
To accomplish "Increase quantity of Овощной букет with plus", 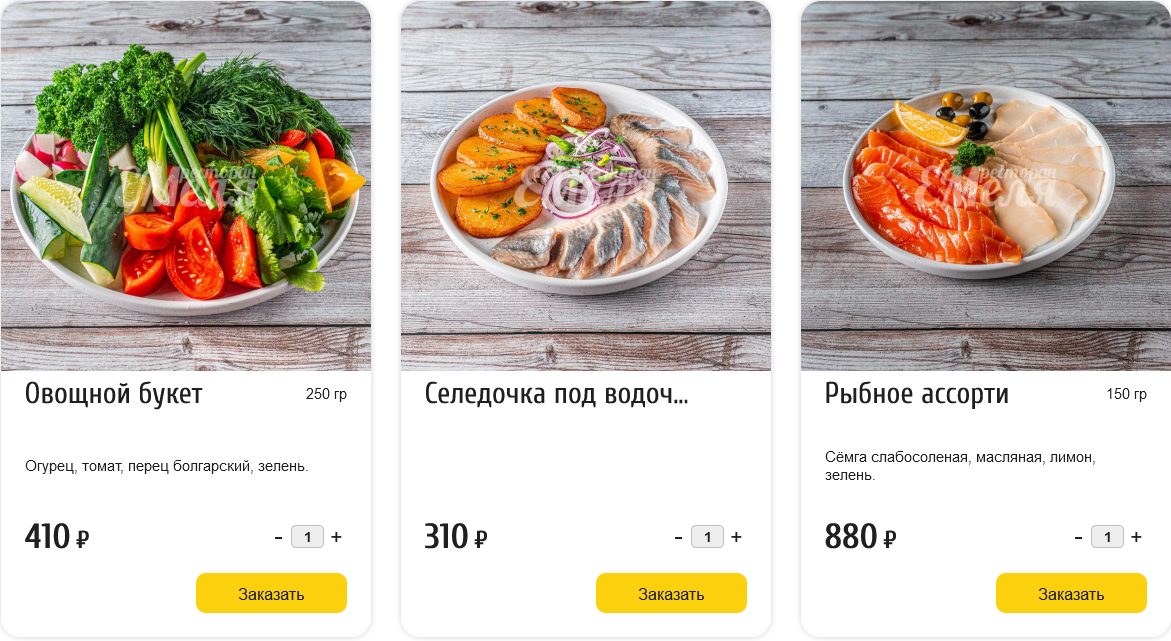I will 337,537.
